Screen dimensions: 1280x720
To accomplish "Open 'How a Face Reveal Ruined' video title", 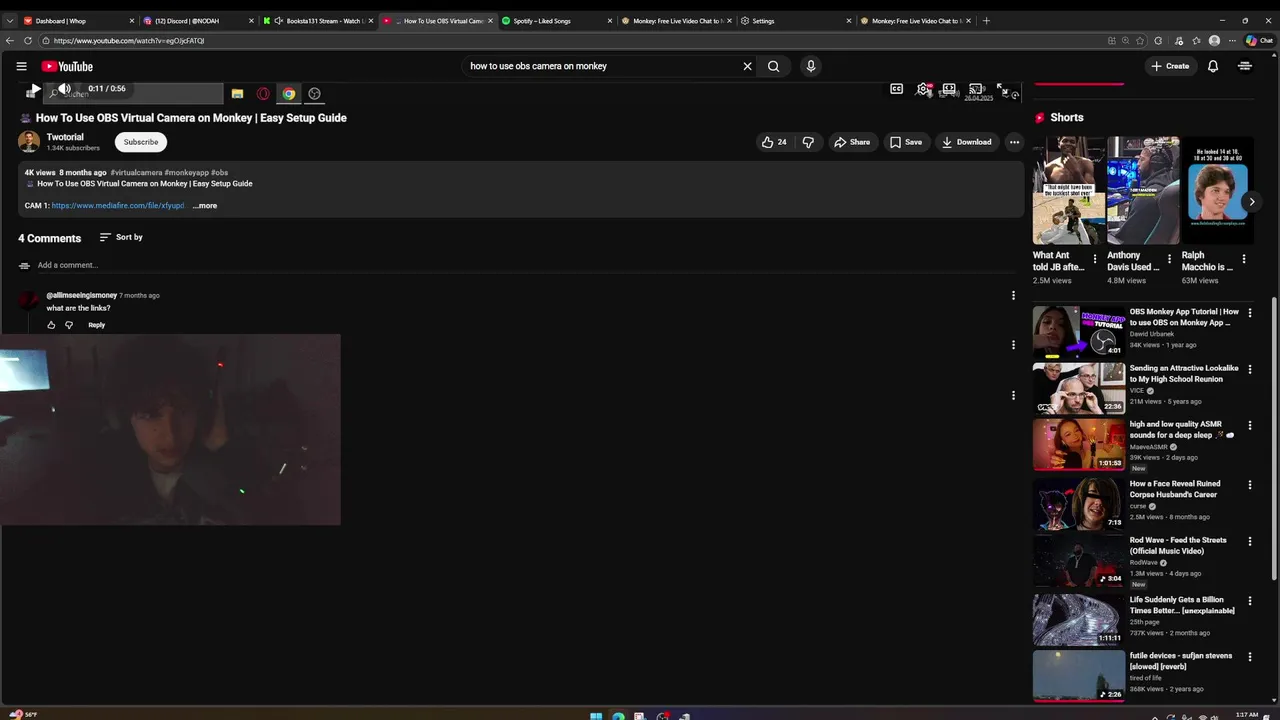I will pos(1175,489).
